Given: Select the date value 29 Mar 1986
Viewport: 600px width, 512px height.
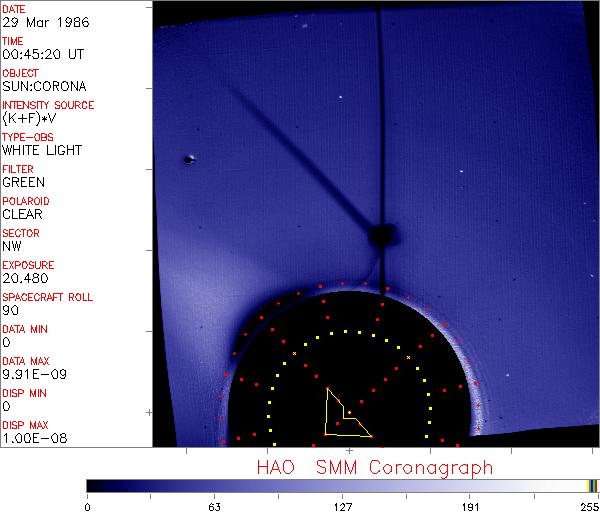Looking at the screenshot, I should [41, 22].
